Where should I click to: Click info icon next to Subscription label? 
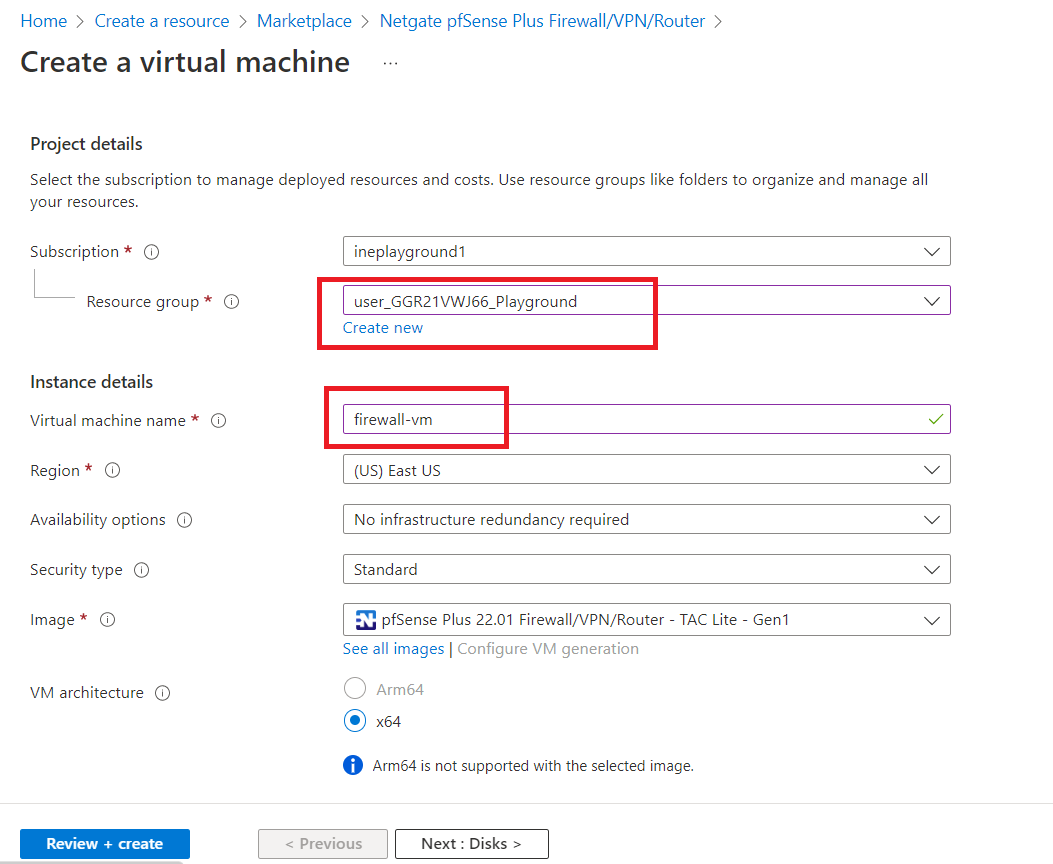point(152,252)
